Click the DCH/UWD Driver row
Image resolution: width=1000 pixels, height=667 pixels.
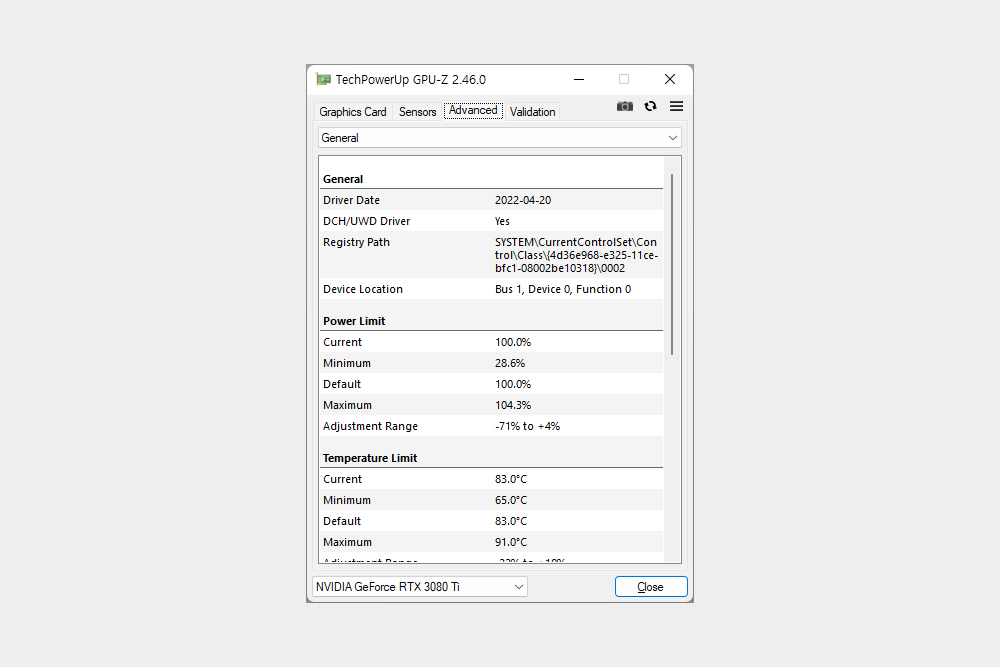(491, 221)
